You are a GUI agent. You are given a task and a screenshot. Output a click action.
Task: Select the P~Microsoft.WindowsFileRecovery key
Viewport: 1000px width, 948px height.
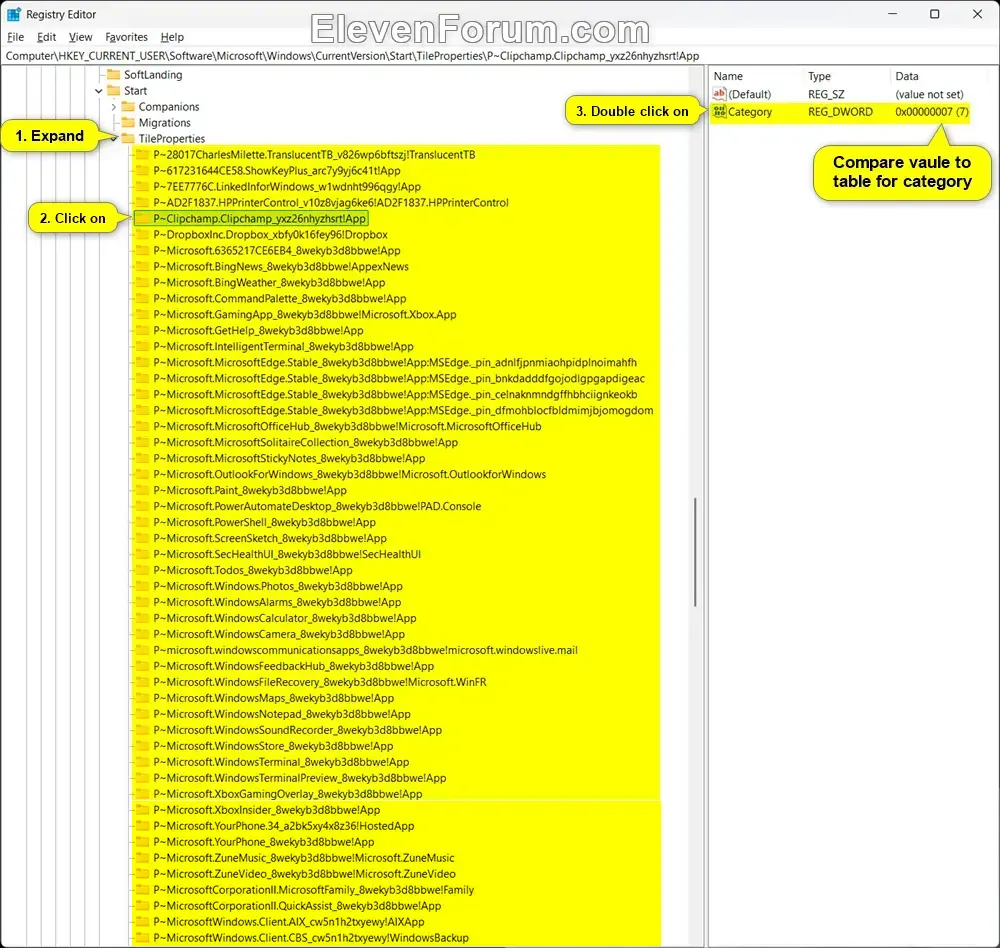tap(320, 682)
